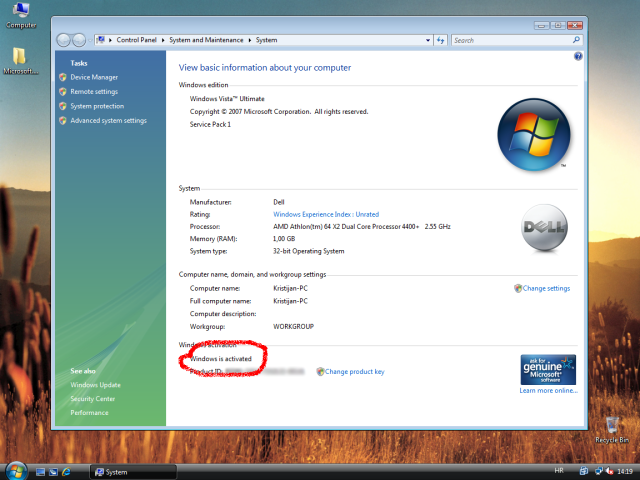Viewport: 640px width, 480px height.
Task: Click the shield icon beside System protection
Action: (x=63, y=106)
